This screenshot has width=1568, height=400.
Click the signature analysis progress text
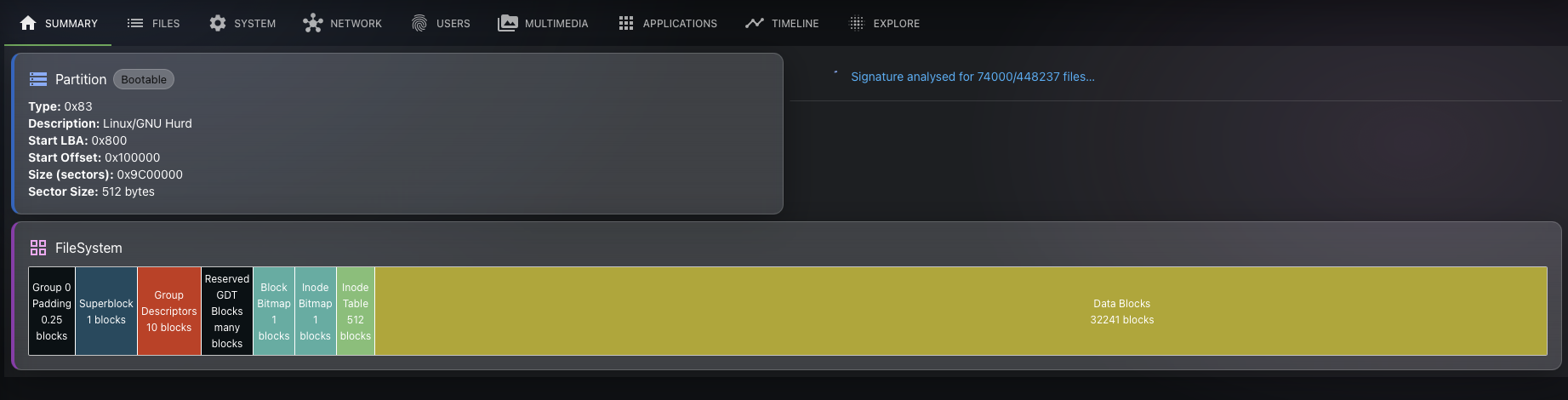point(972,77)
